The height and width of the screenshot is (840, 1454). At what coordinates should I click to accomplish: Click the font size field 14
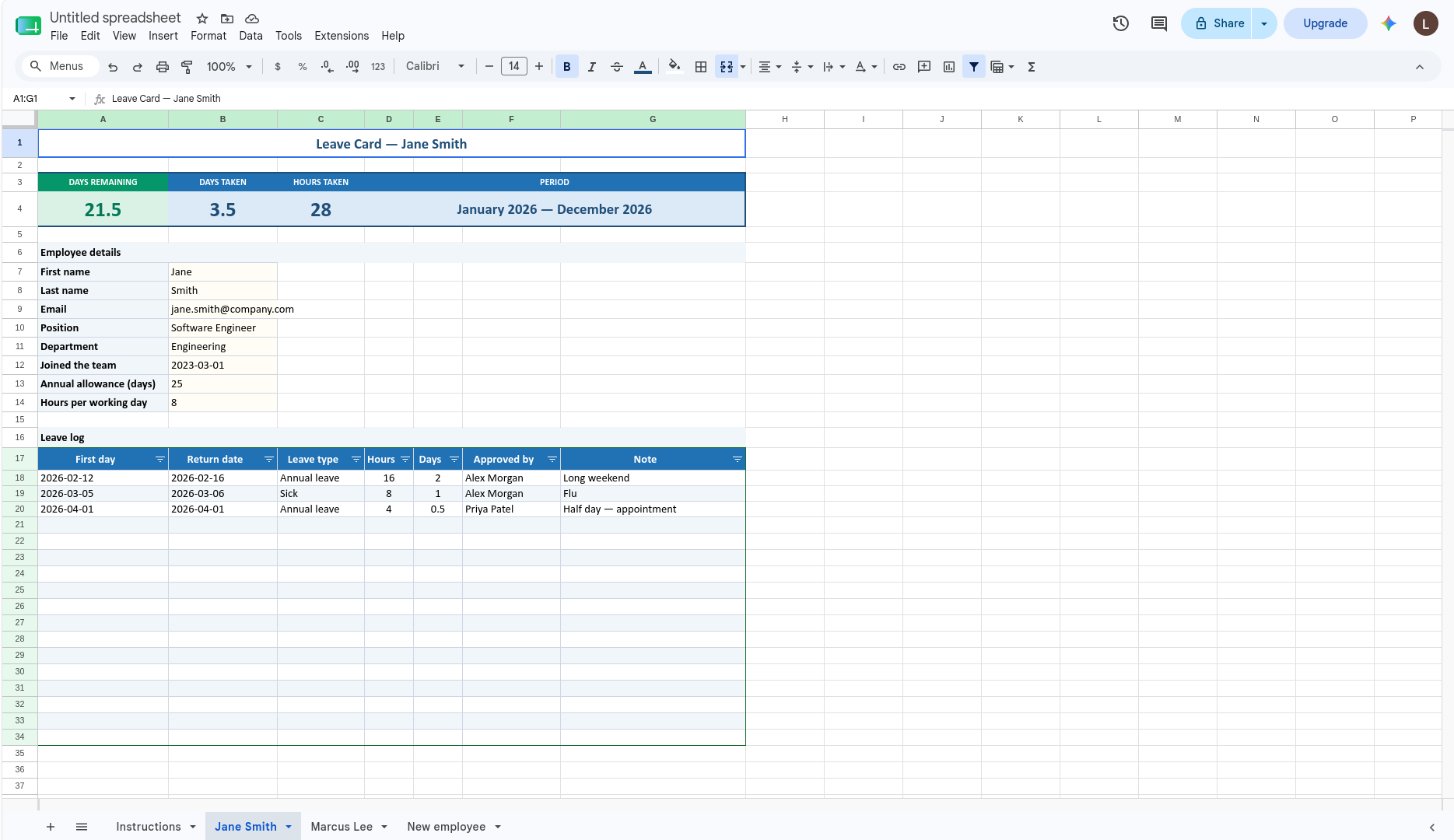coord(514,67)
